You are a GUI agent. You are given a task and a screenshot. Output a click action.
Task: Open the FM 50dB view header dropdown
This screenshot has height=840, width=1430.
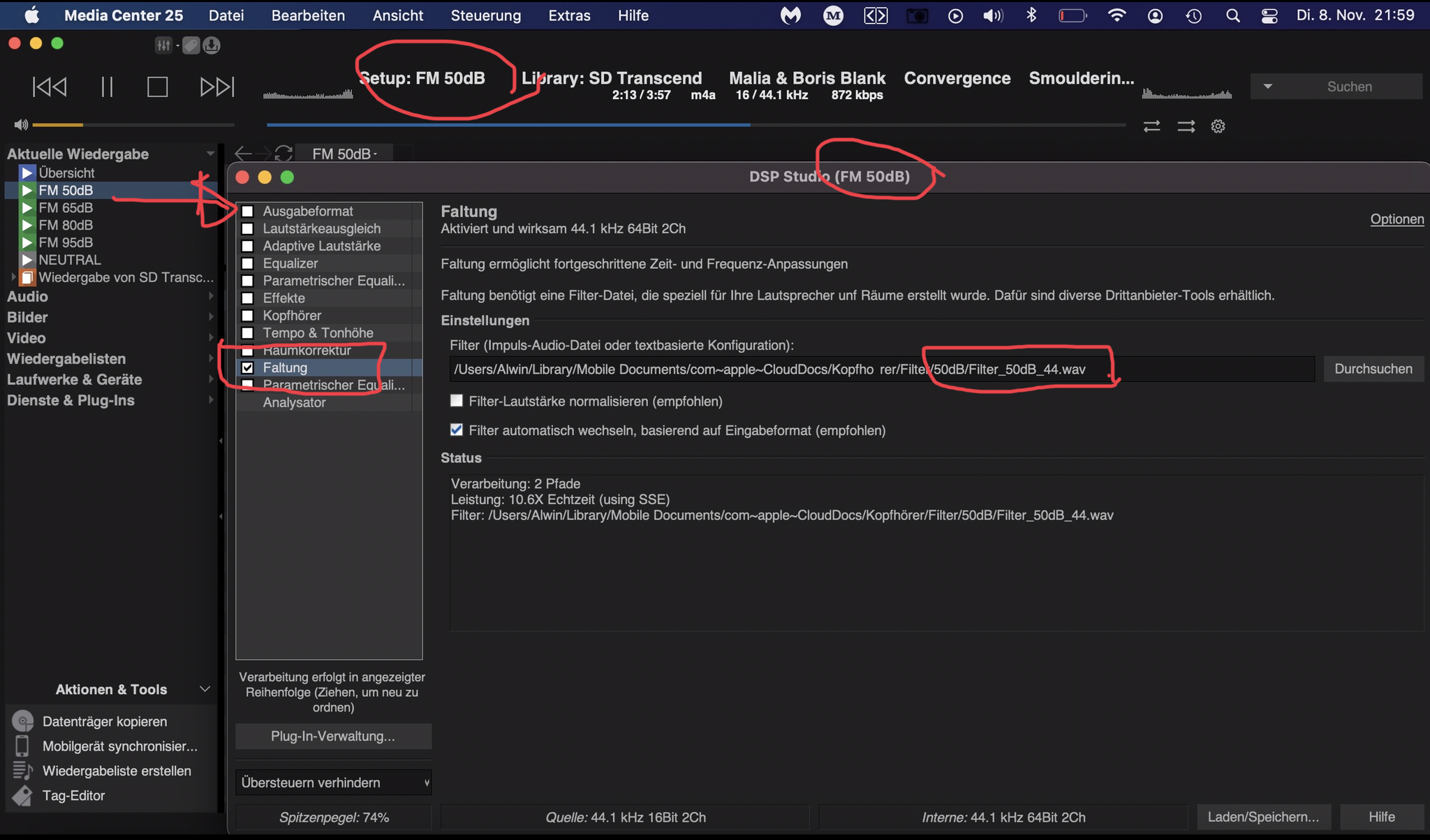pyautogui.click(x=344, y=154)
